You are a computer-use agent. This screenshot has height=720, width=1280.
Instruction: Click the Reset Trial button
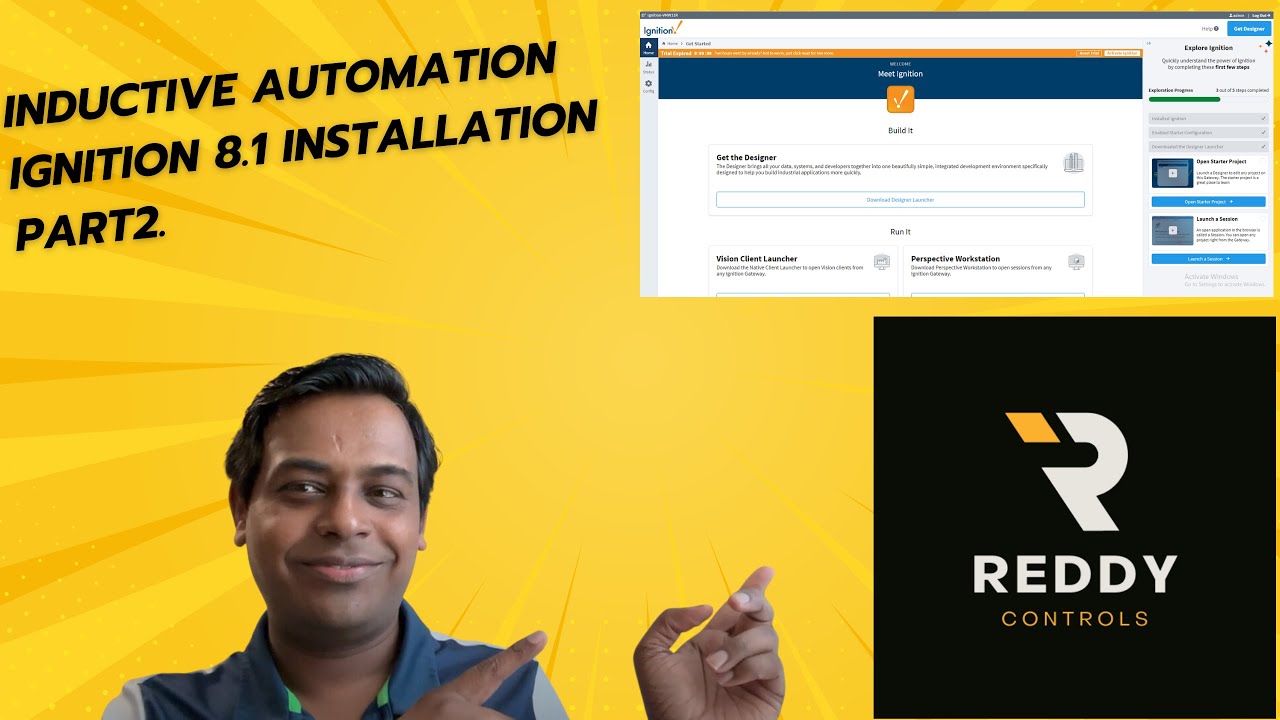[1089, 53]
